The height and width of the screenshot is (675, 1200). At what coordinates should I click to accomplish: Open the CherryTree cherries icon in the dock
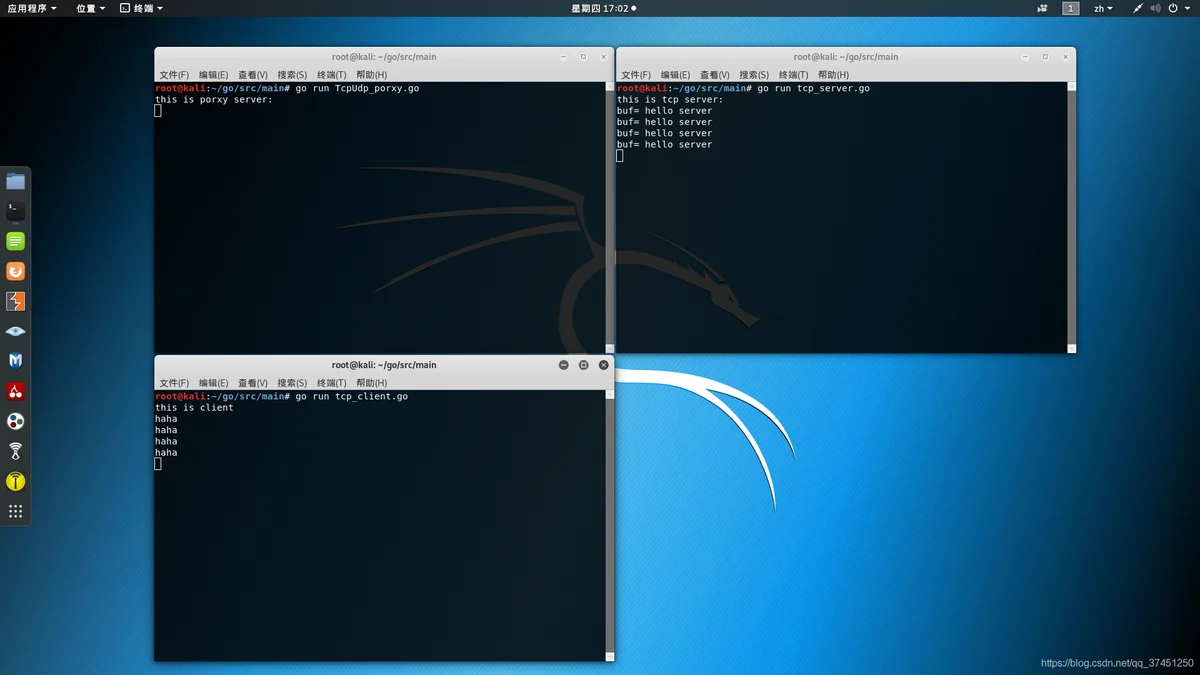[x=15, y=391]
